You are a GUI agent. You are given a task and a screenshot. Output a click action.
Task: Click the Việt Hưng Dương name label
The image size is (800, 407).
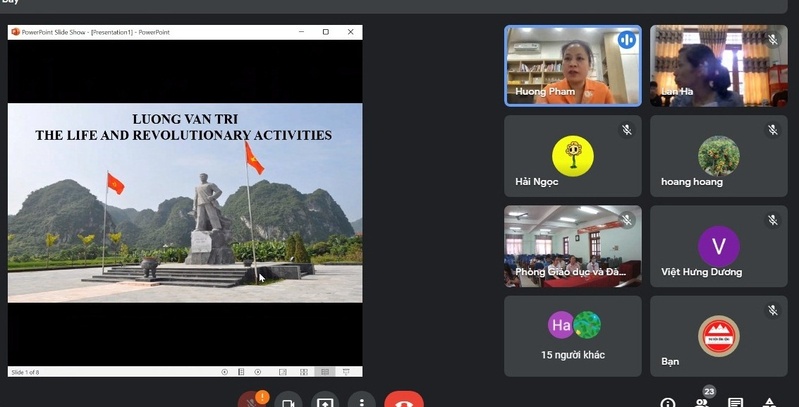tap(702, 272)
